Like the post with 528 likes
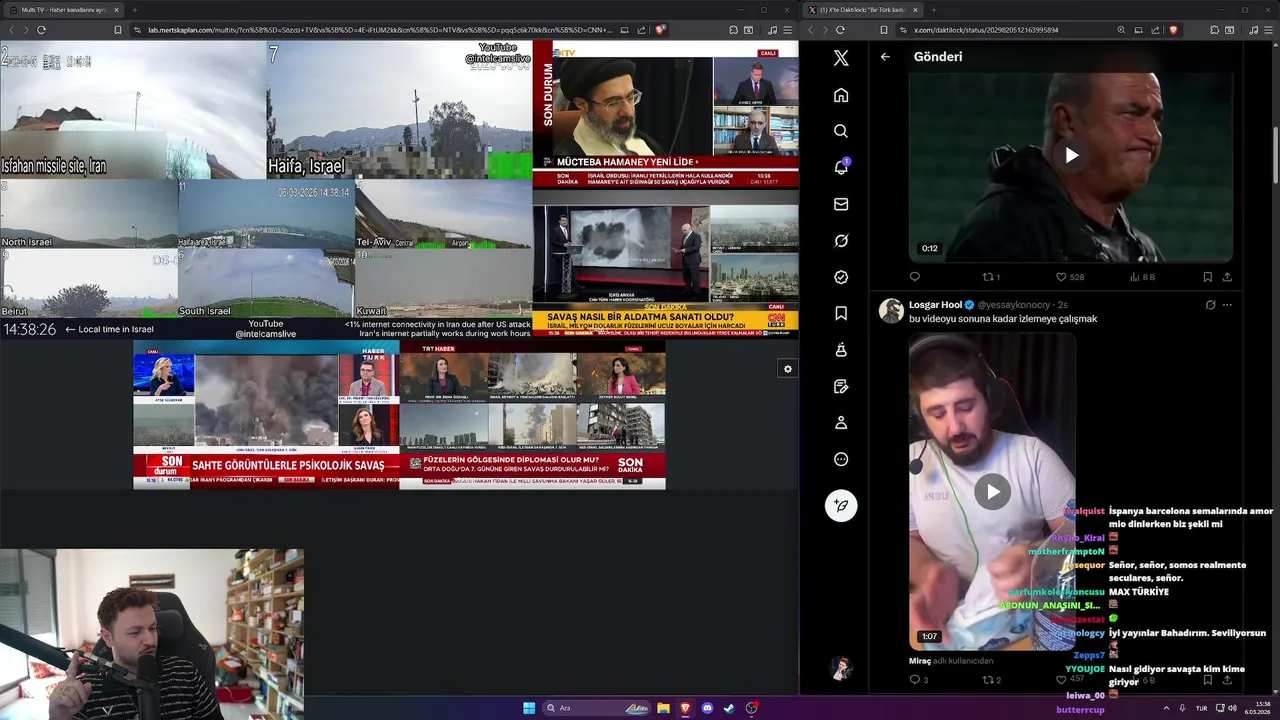The image size is (1280, 720). (1070, 277)
